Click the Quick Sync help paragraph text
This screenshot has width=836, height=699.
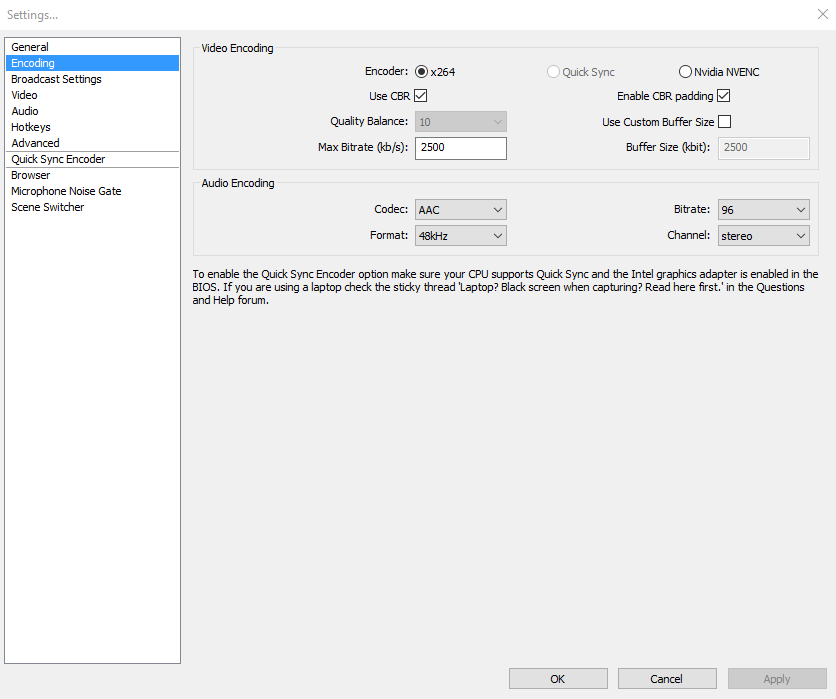coord(505,287)
